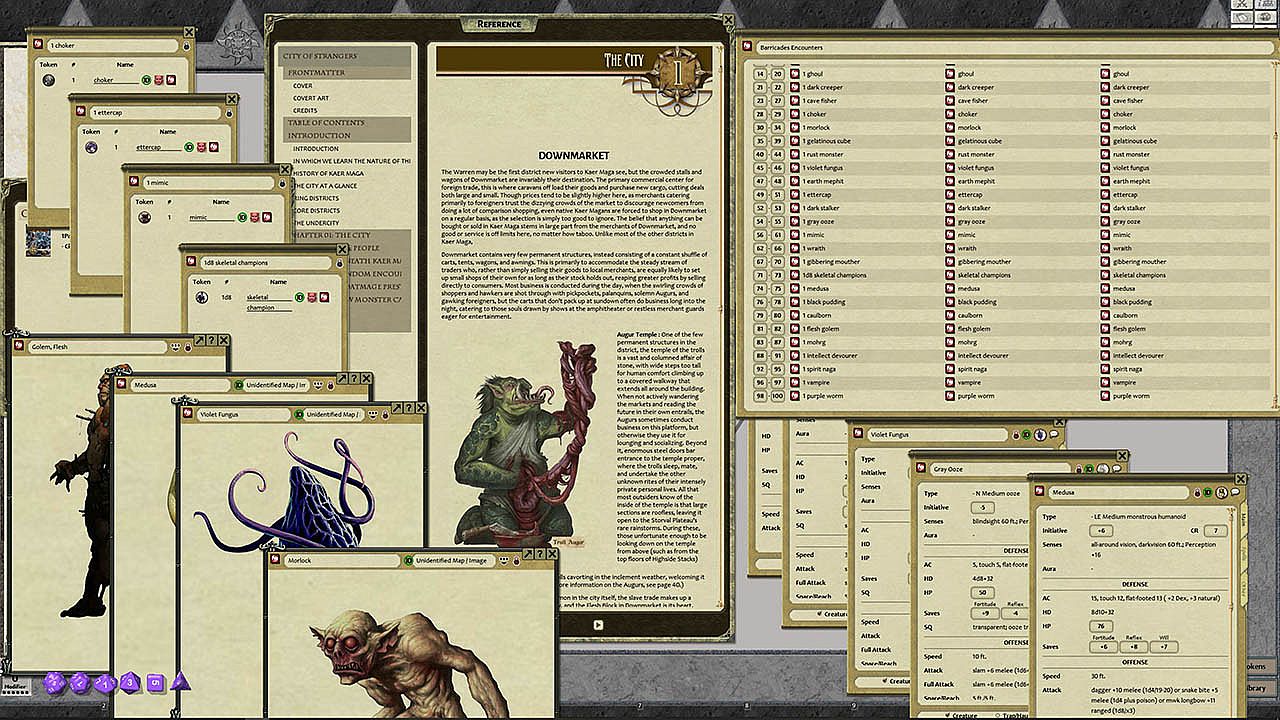Click the 'choker' name field in 1 choker window

115,80
